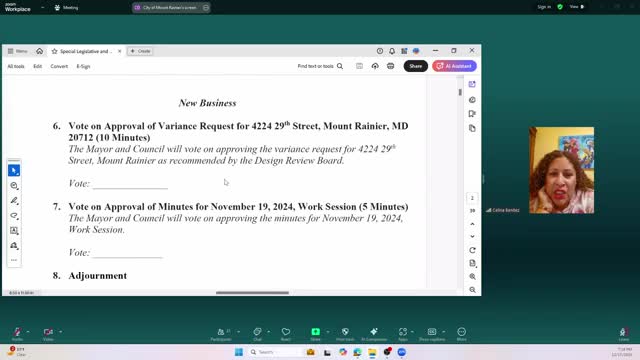Toggle the Zoom Audio mute button

(x=17, y=333)
